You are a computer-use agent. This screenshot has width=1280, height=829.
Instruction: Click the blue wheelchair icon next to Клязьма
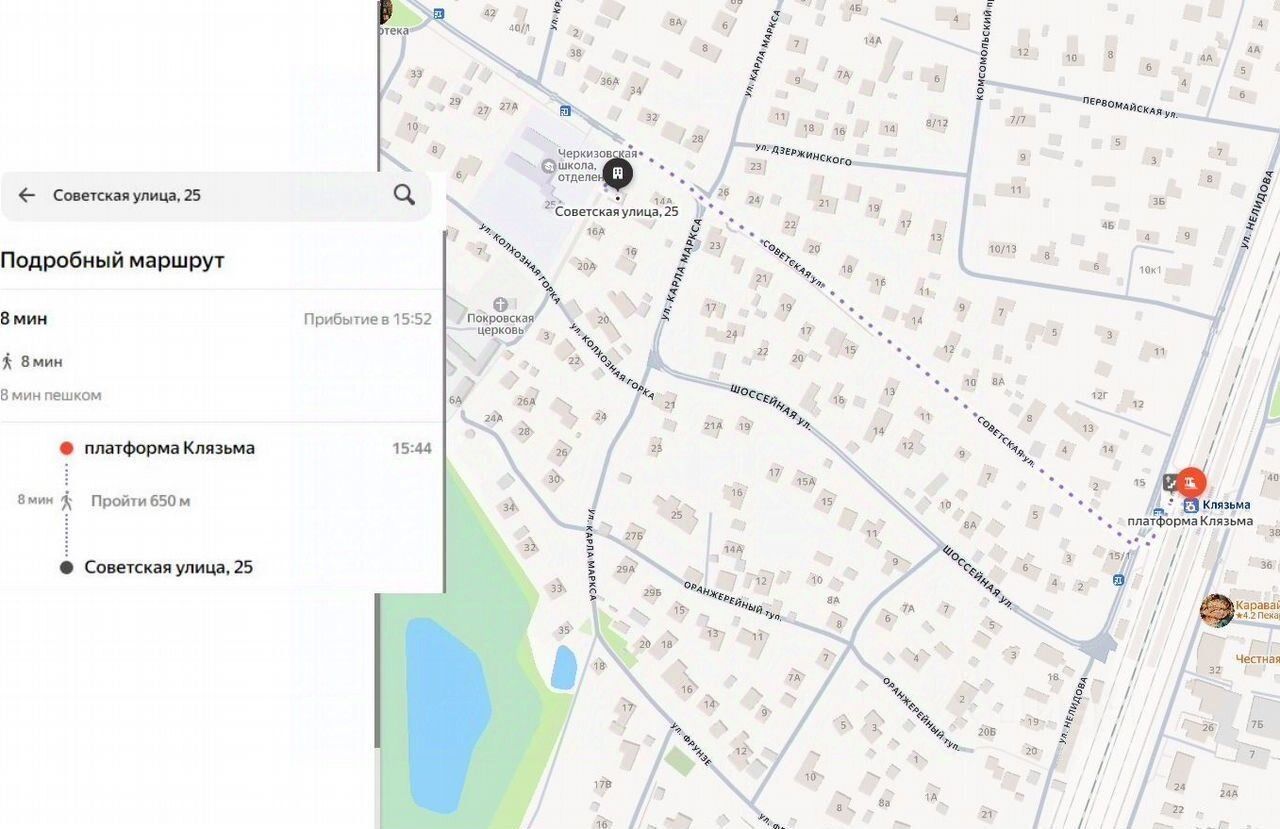[x=1191, y=505]
